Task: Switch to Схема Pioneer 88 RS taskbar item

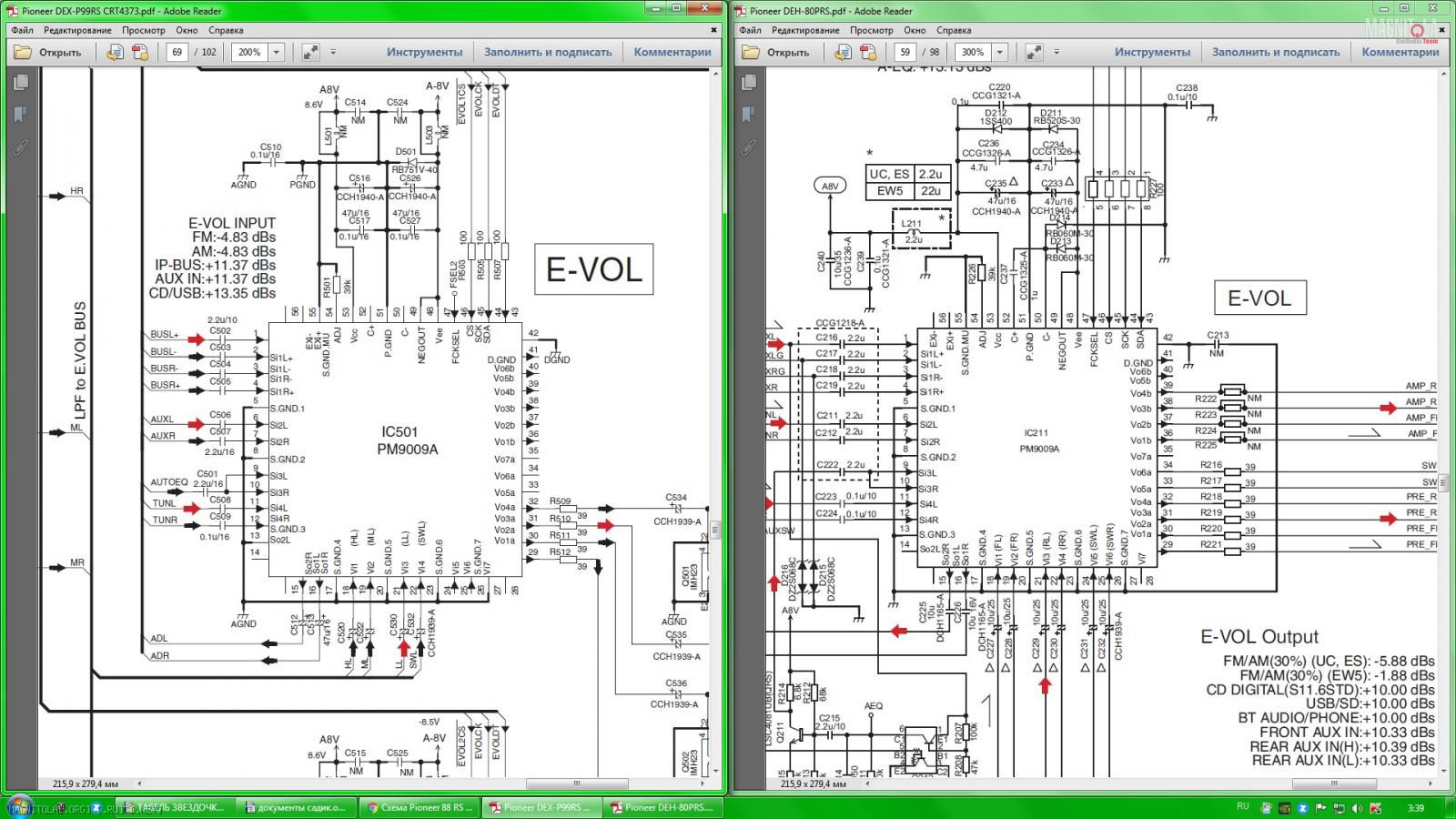Action: (419, 807)
